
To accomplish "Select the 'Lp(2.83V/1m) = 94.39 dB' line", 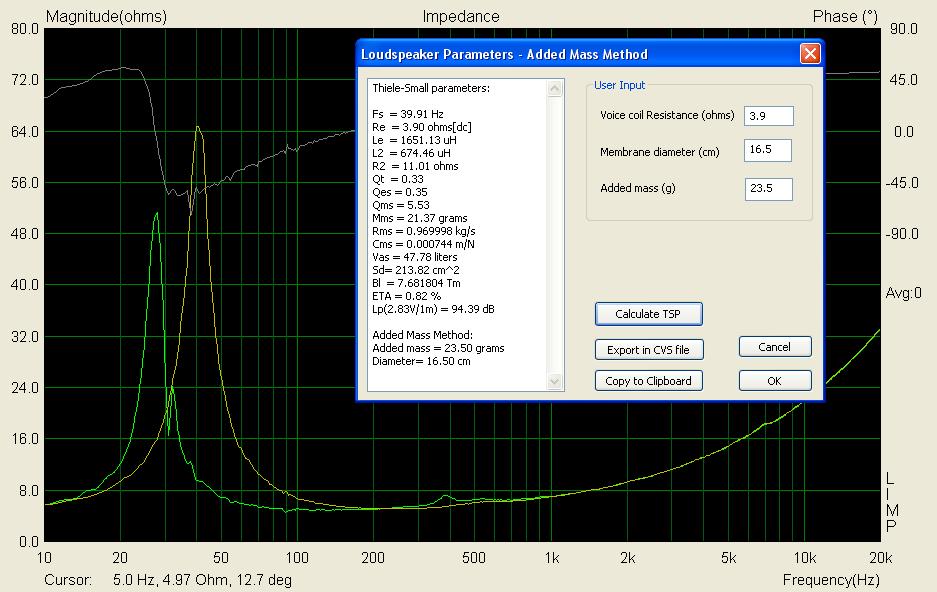I will (x=433, y=309).
